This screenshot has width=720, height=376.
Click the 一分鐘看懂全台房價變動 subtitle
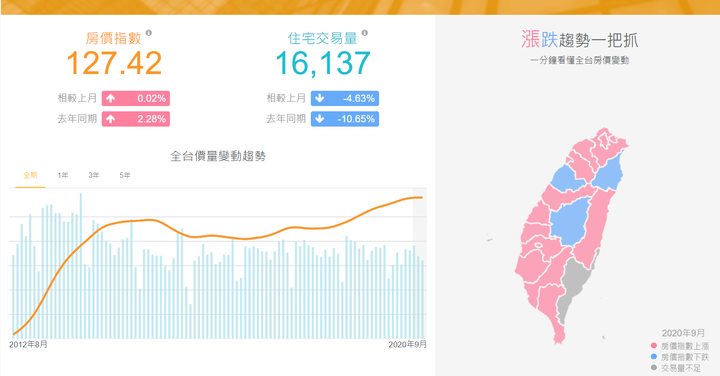click(579, 60)
